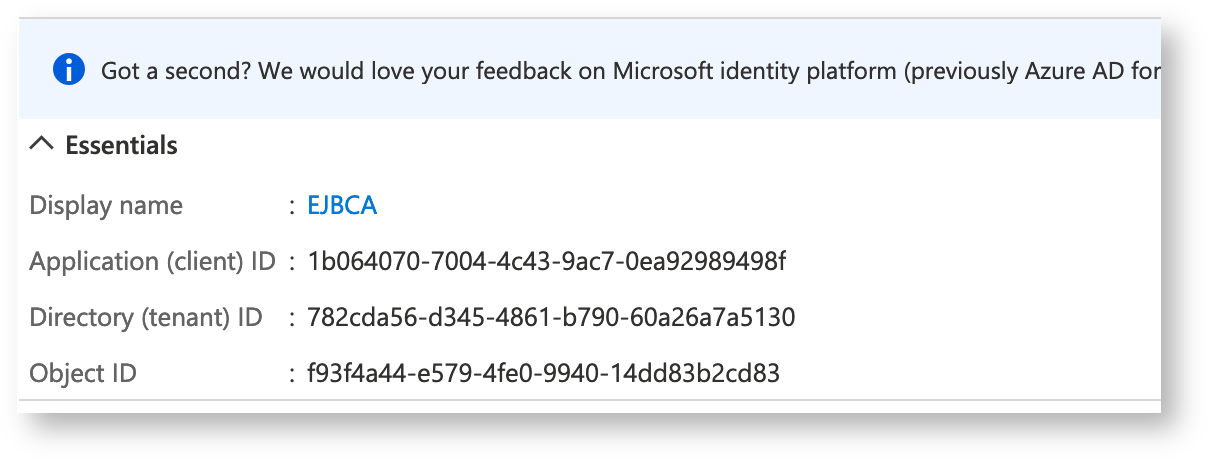Click the colon beside Display name
The height and width of the screenshot is (461, 1209).
291,206
